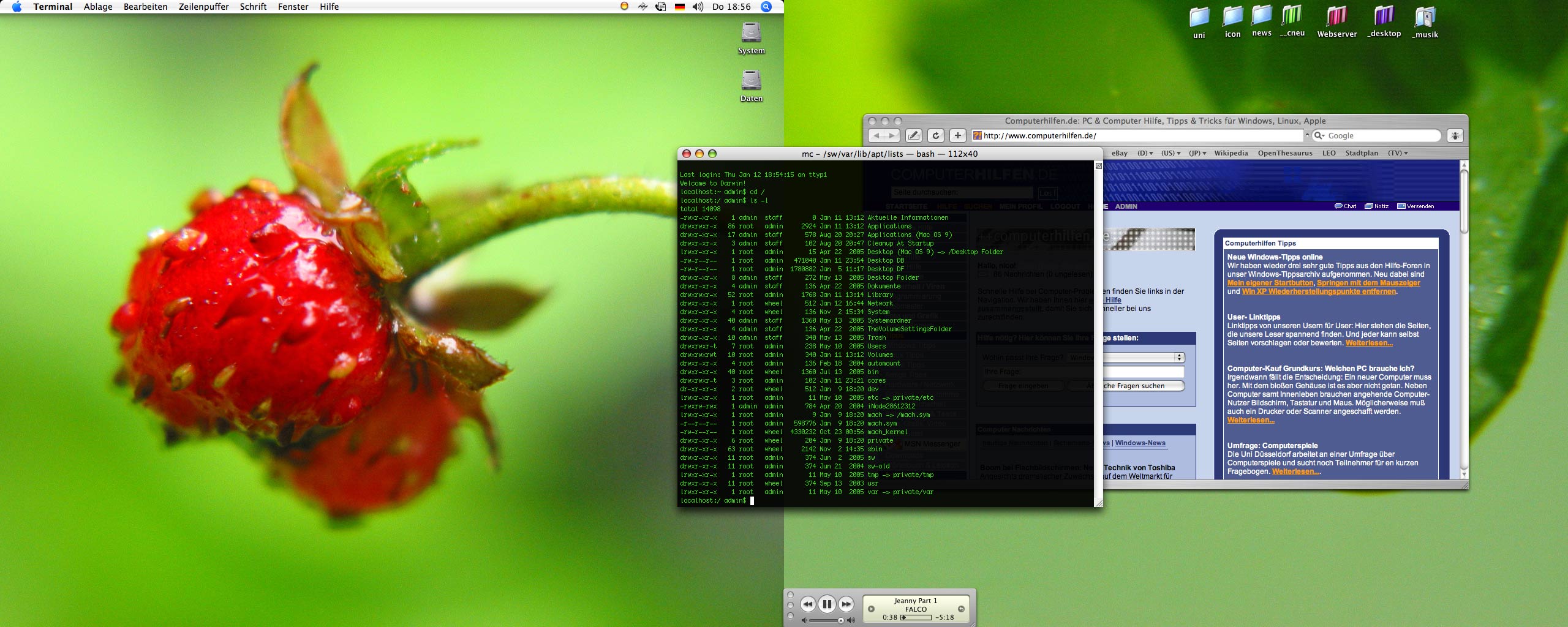1568x627 pixels.
Task: Click Safari's forward button
Action: pos(892,135)
